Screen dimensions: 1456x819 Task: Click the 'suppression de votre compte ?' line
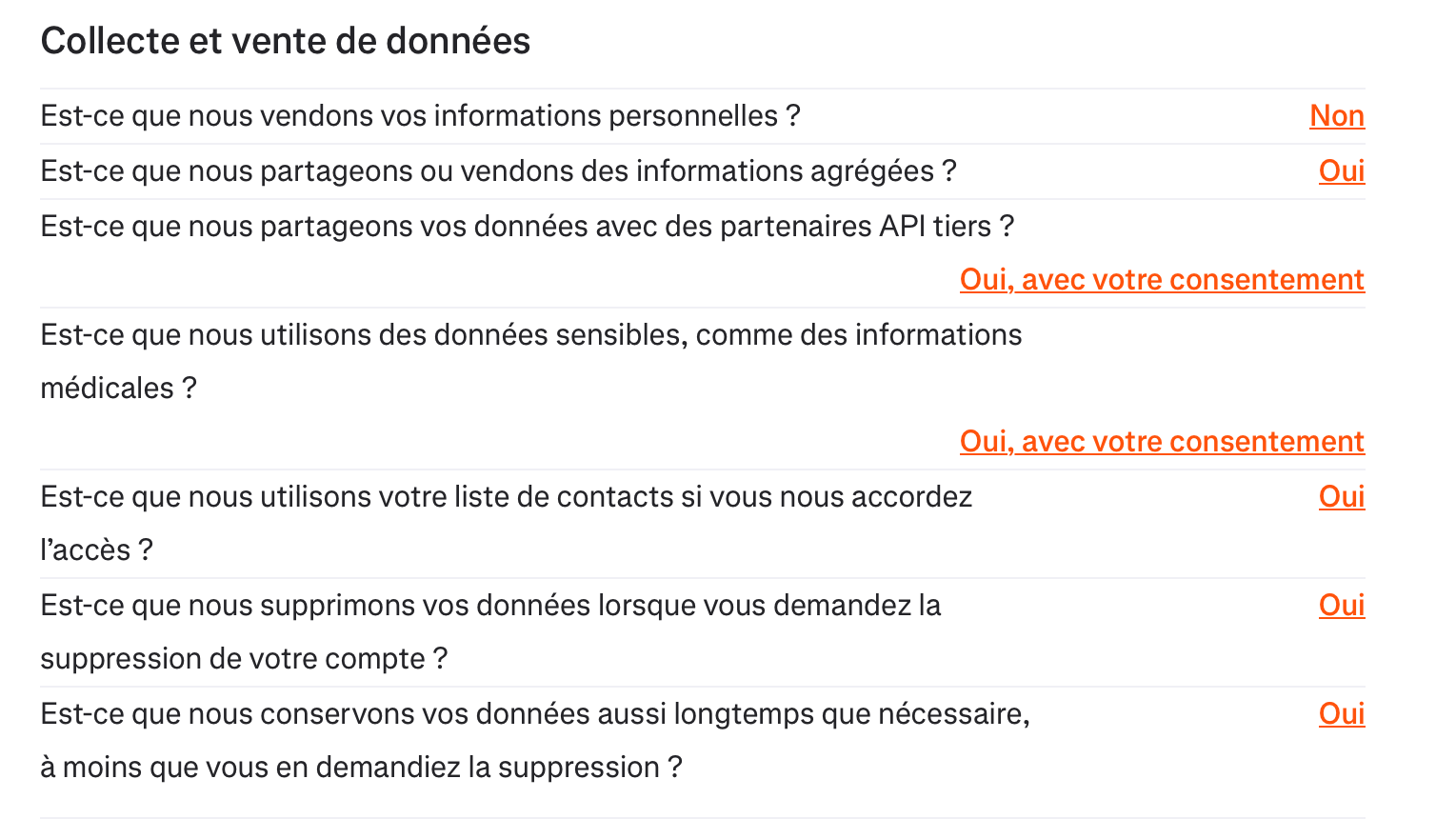(x=244, y=659)
